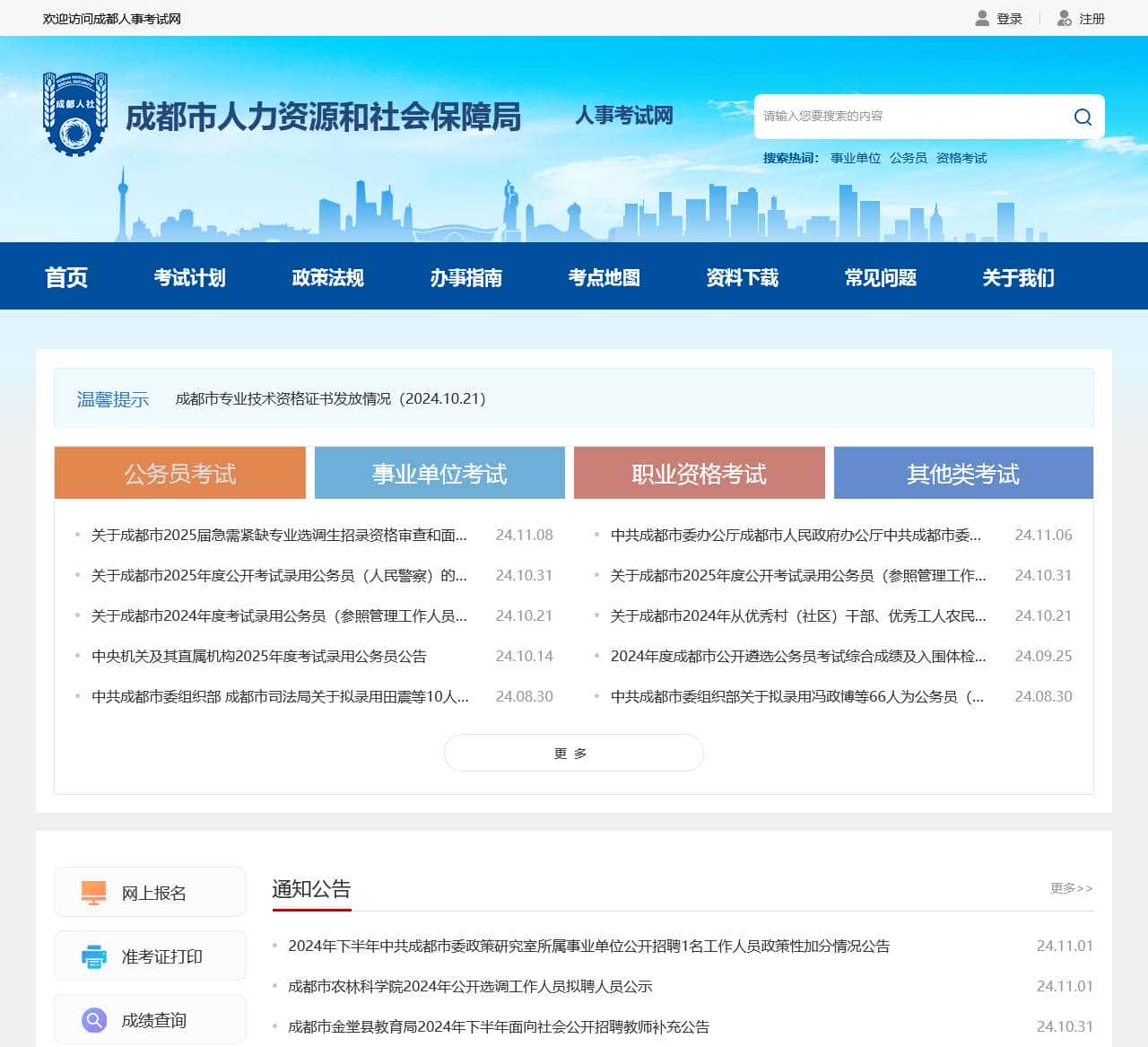This screenshot has width=1148, height=1047.
Task: Click the score query magnifier icon
Action: pos(93,1020)
